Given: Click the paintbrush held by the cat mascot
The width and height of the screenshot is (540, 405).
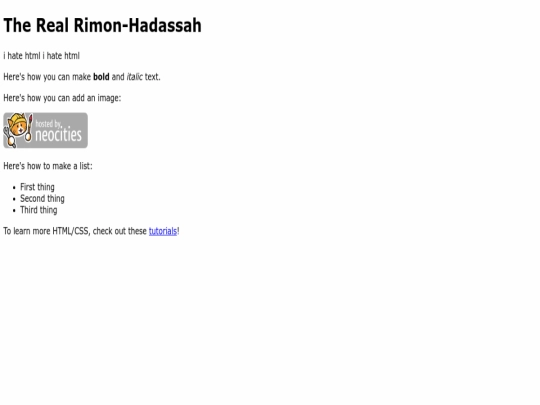Looking at the screenshot, I should 29,127.
